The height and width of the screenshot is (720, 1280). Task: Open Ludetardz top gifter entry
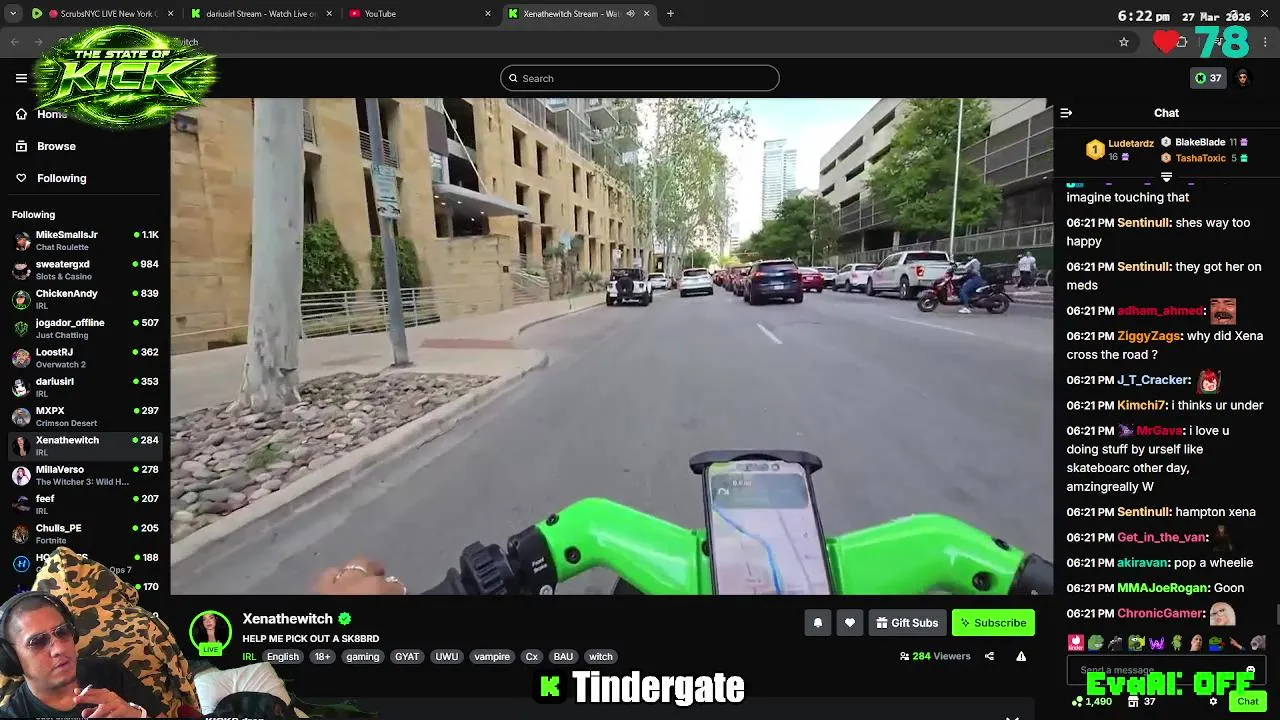[1120, 150]
